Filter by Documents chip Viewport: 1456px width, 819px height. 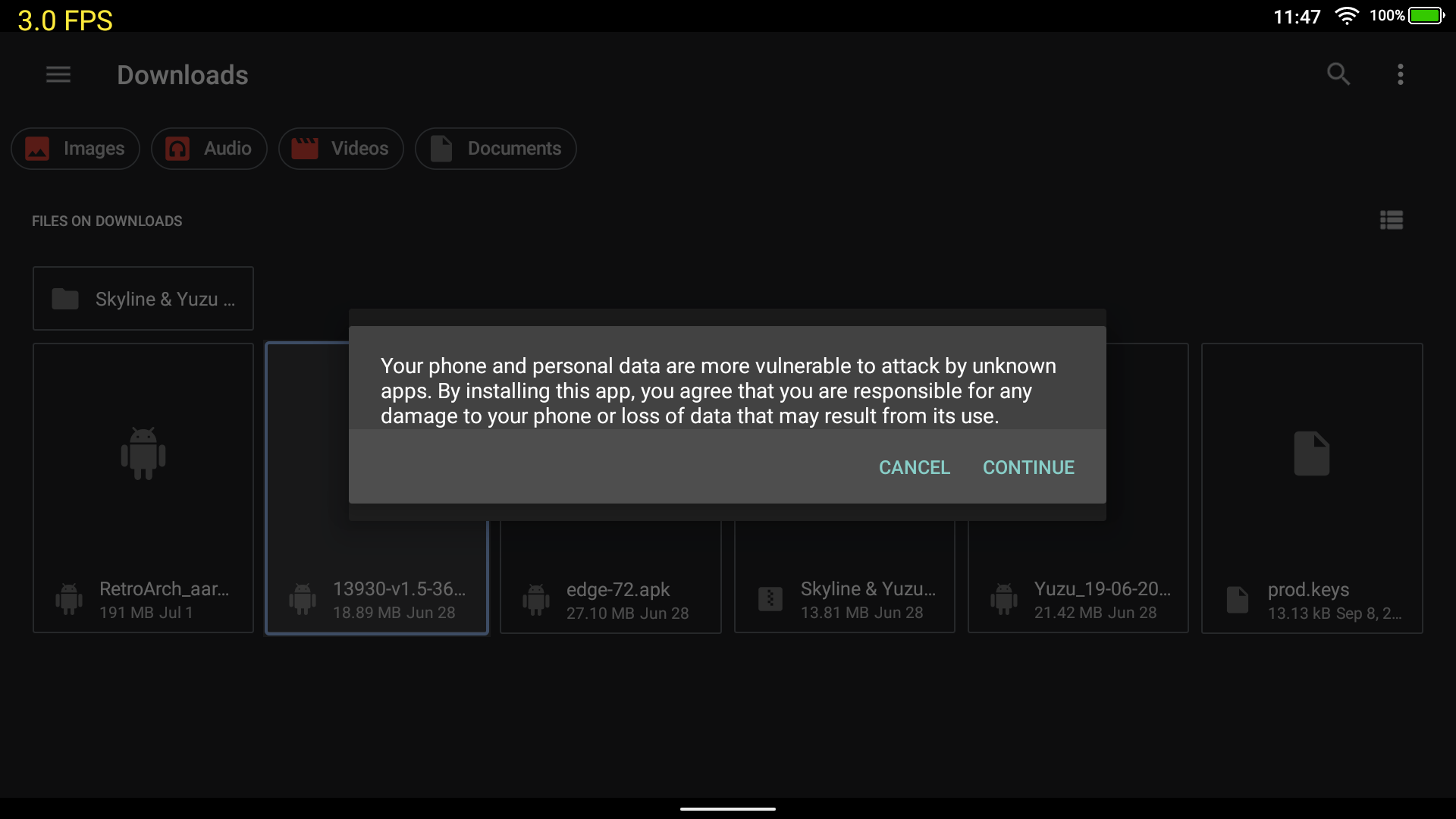495,149
